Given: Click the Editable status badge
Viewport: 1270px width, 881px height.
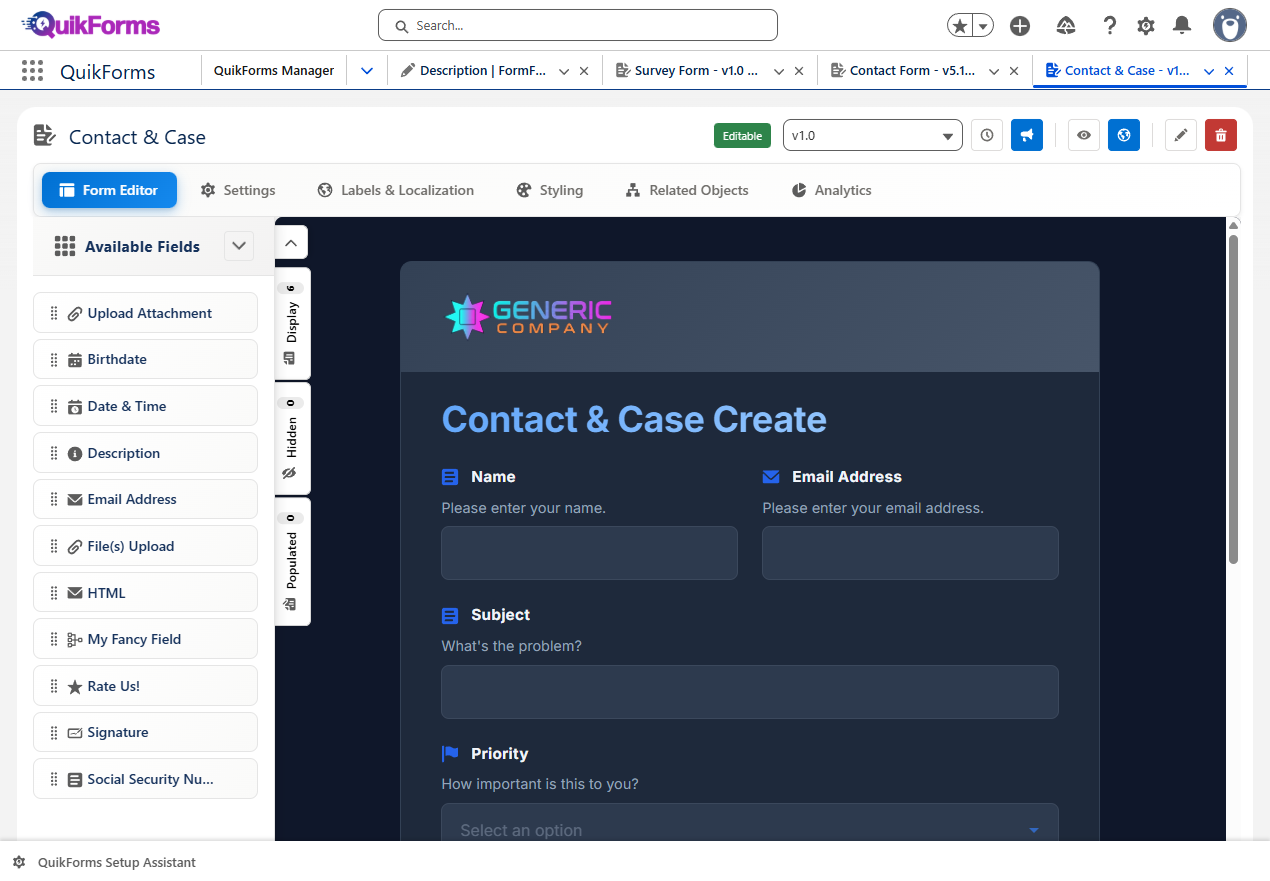Looking at the screenshot, I should click(x=742, y=135).
